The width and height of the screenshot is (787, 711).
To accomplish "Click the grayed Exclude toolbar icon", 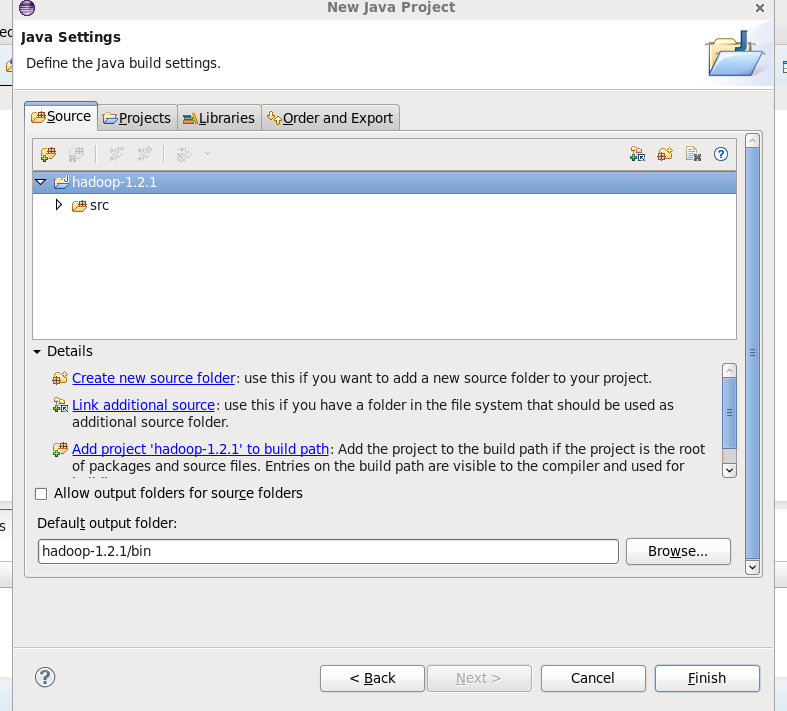I will (116, 154).
